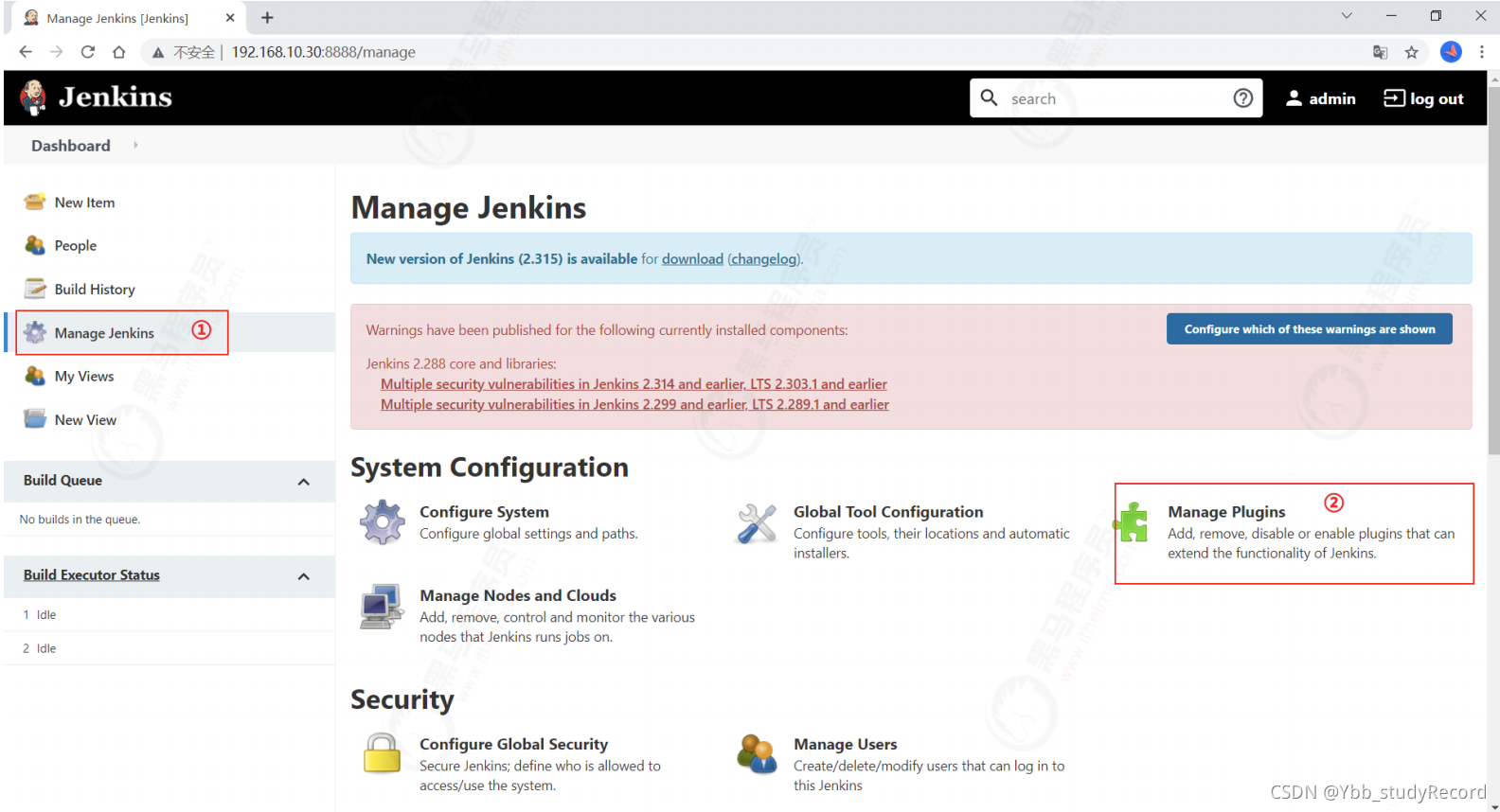This screenshot has width=1500, height=812.
Task: Click Configure System title
Action: click(x=484, y=511)
